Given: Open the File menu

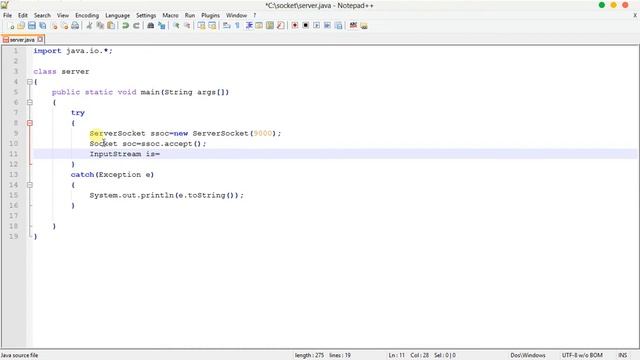Looking at the screenshot, I should click(x=7, y=16).
